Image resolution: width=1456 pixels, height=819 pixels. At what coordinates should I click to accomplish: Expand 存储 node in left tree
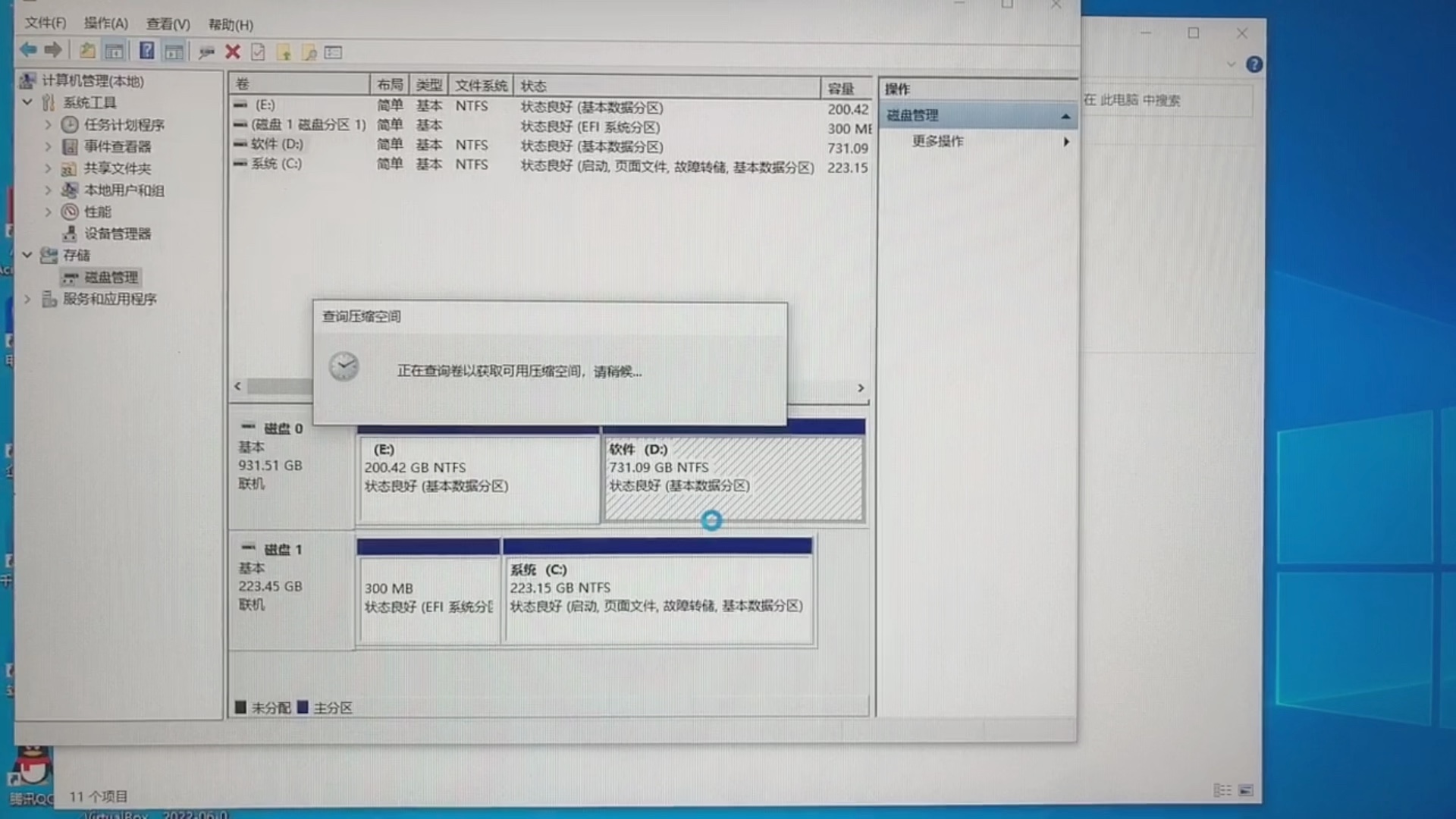point(27,254)
